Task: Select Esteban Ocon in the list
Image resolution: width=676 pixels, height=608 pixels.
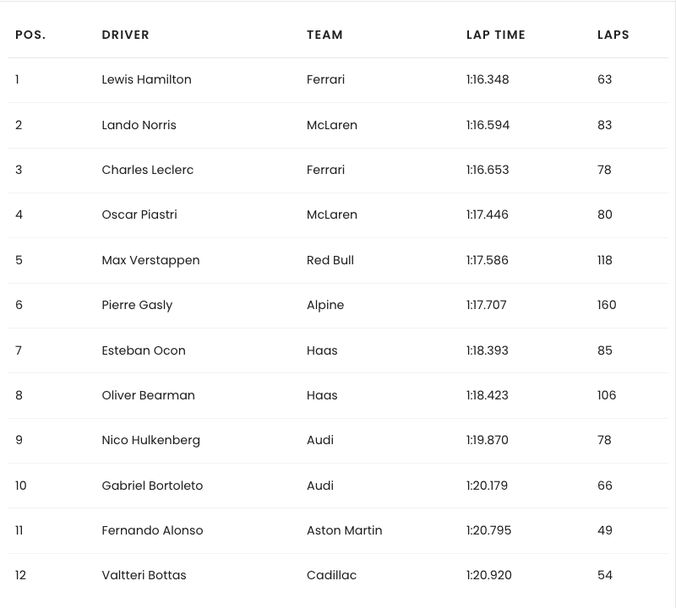Action: 143,351
